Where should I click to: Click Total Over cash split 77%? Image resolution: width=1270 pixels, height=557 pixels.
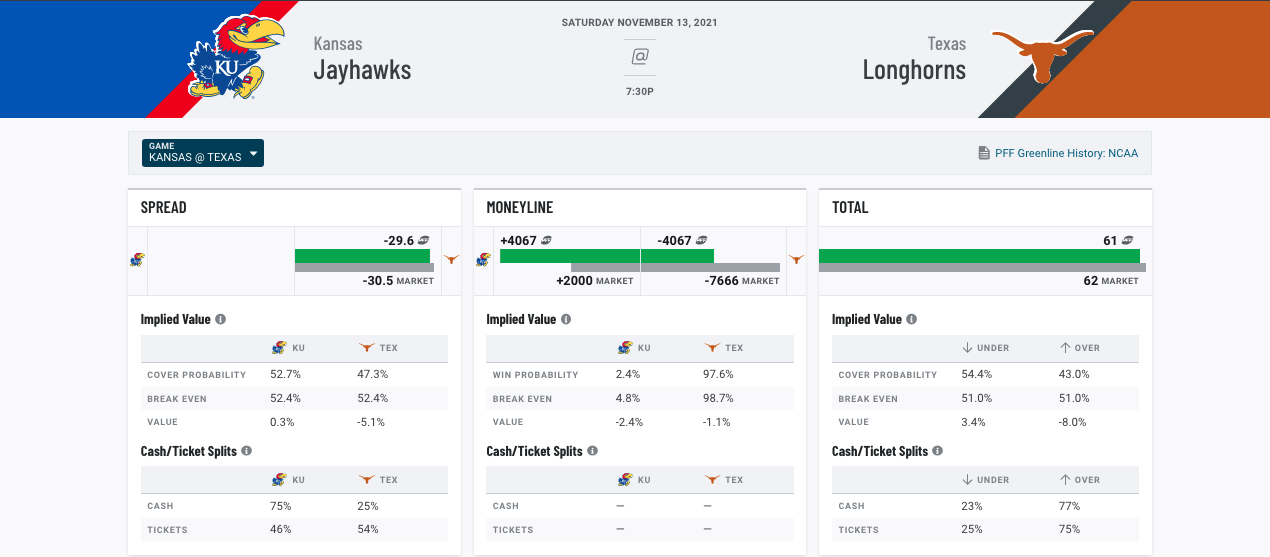(x=1068, y=505)
